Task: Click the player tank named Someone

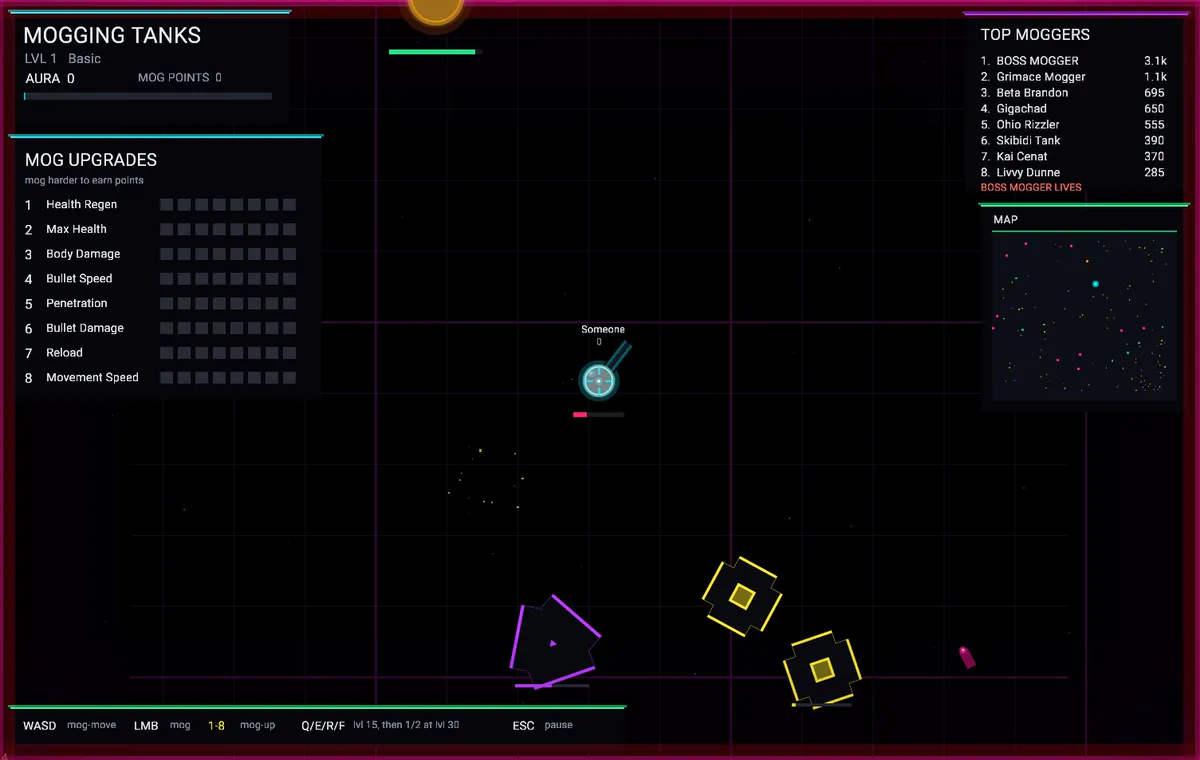Action: [599, 380]
